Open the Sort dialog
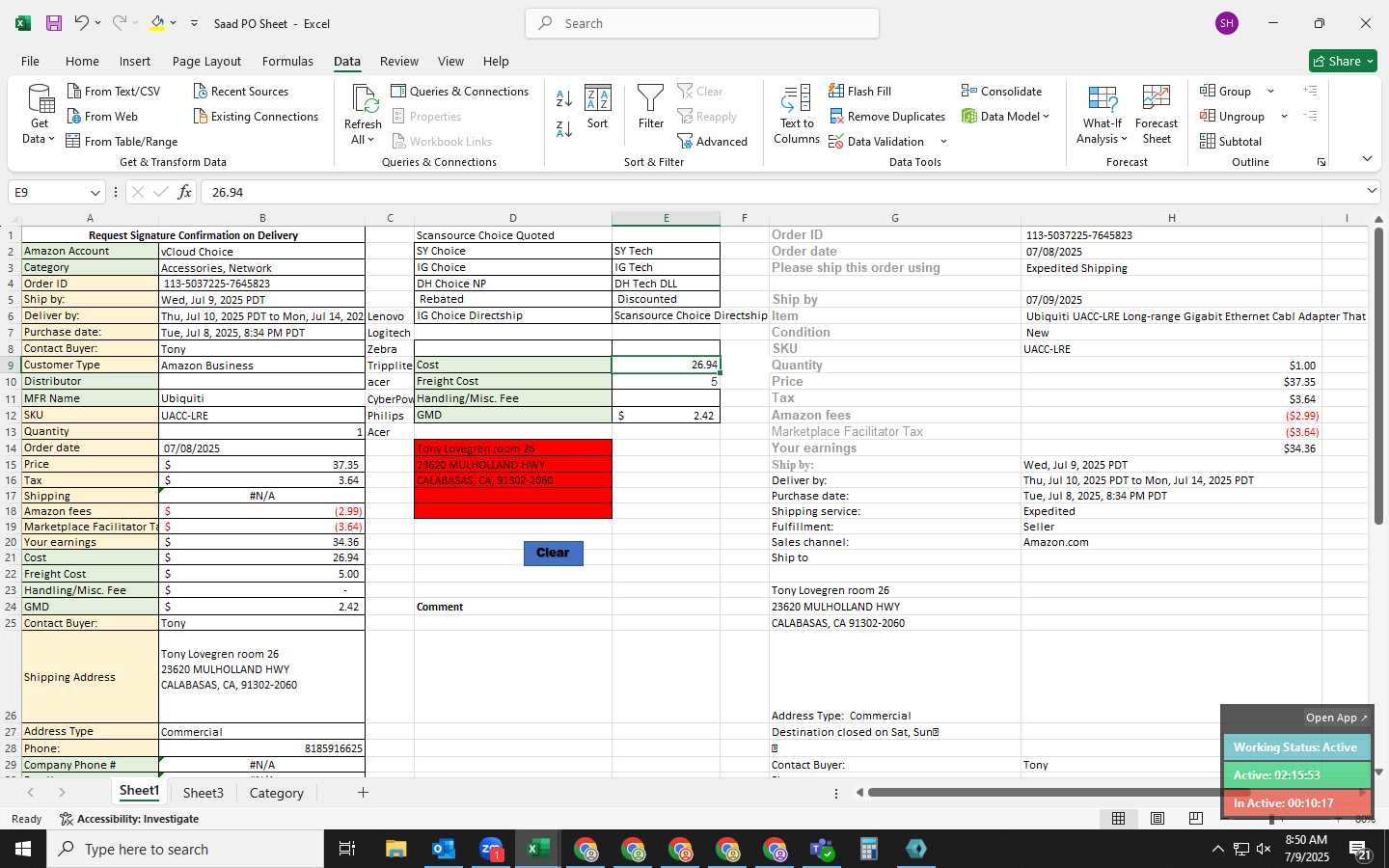Screen dimensions: 1389x868 tap(598, 107)
